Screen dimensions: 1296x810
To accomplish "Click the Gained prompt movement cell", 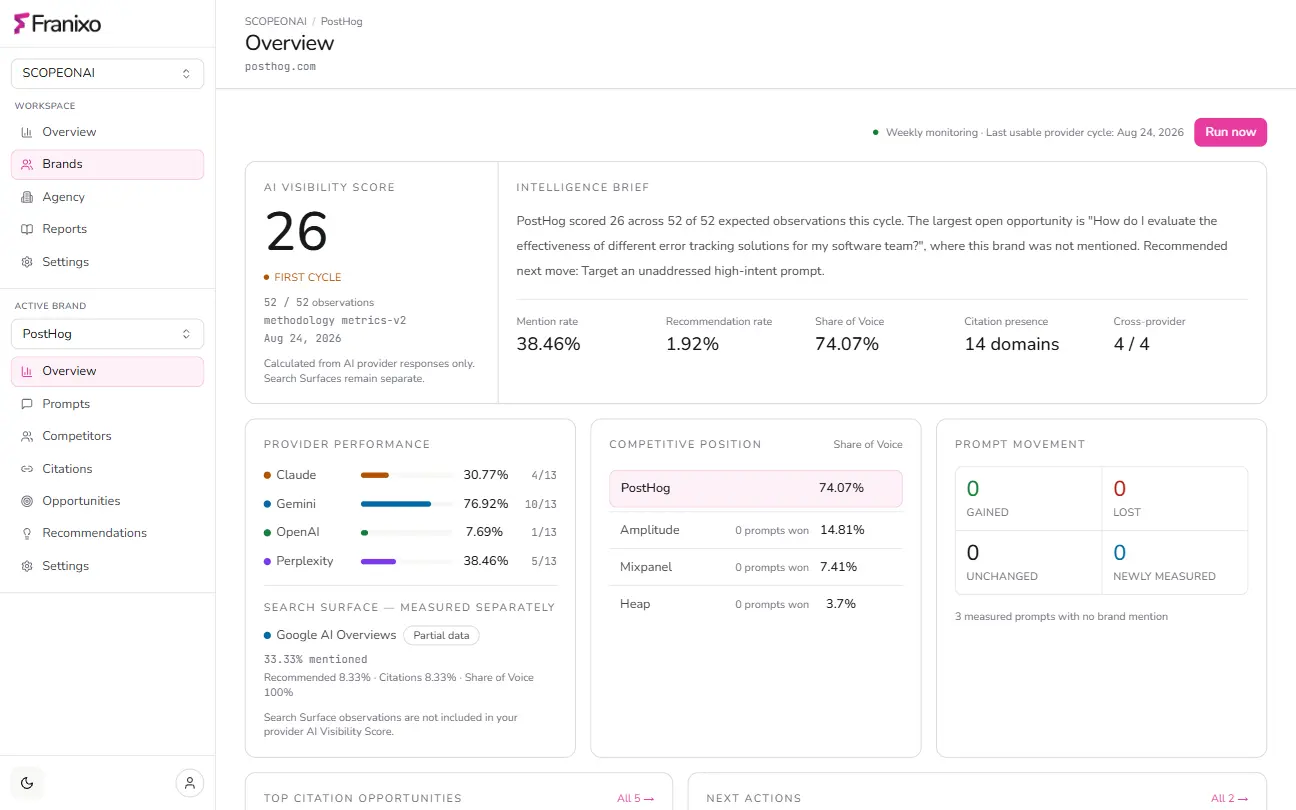I will [x=1028, y=499].
